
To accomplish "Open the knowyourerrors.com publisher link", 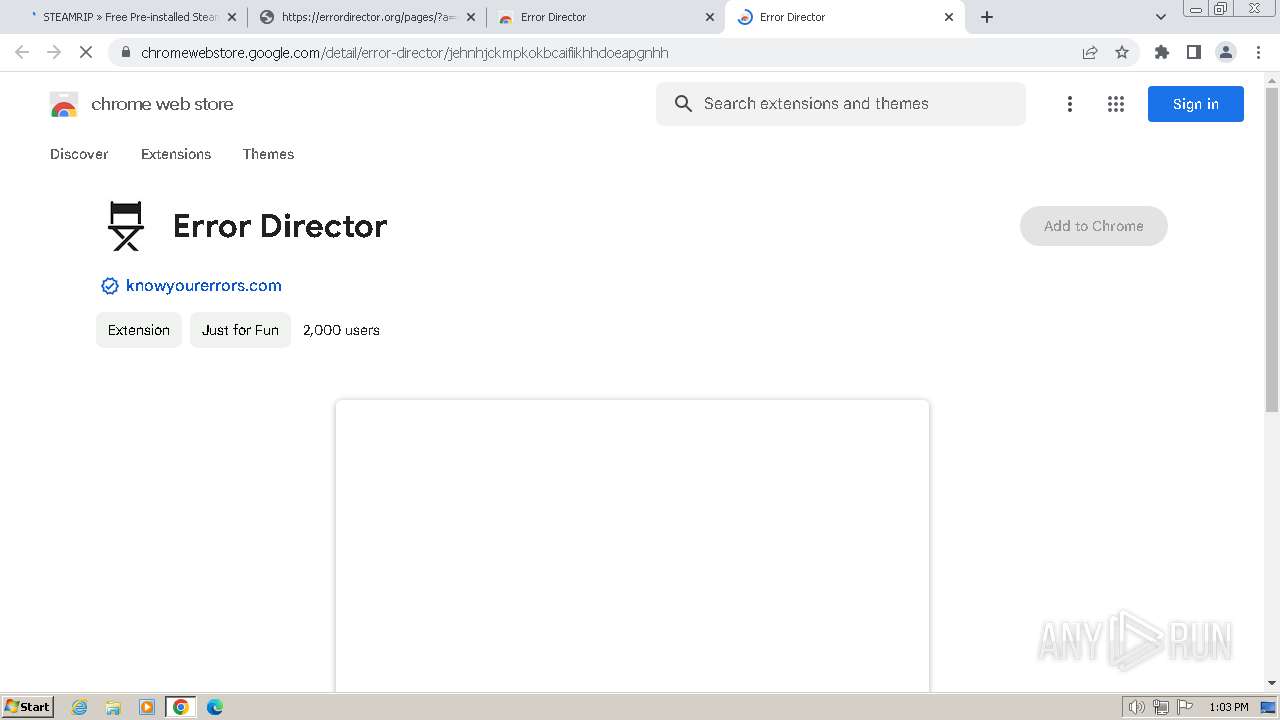I will 204,286.
